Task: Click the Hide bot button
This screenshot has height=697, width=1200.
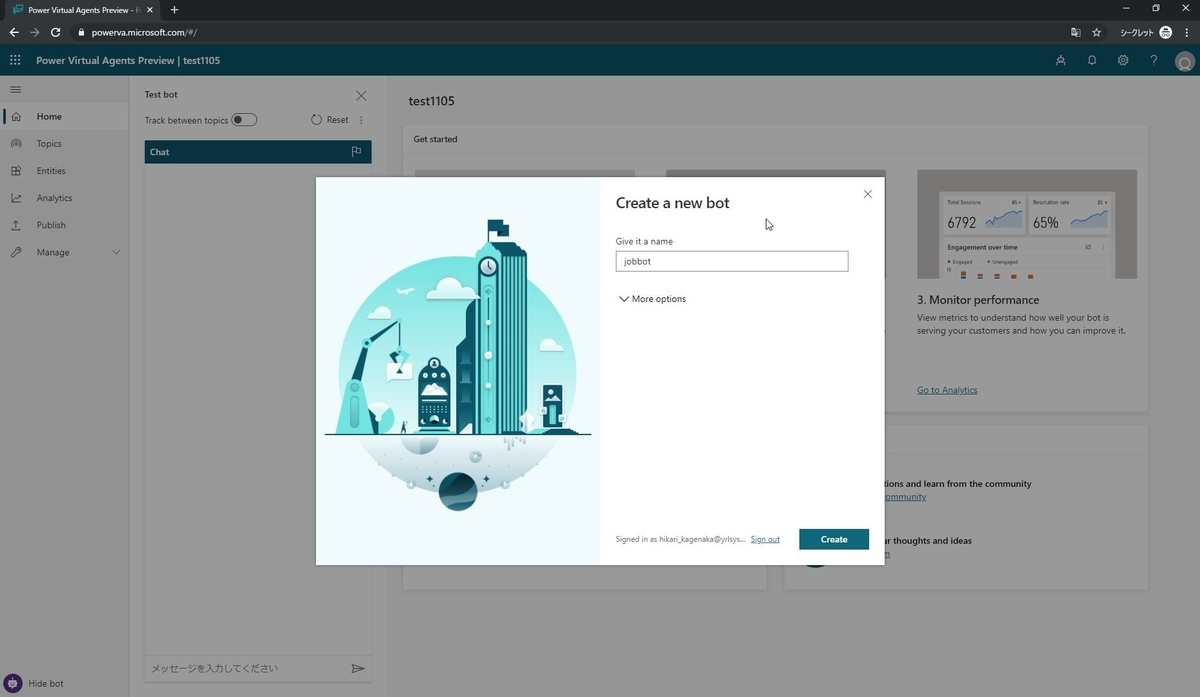Action: point(34,683)
